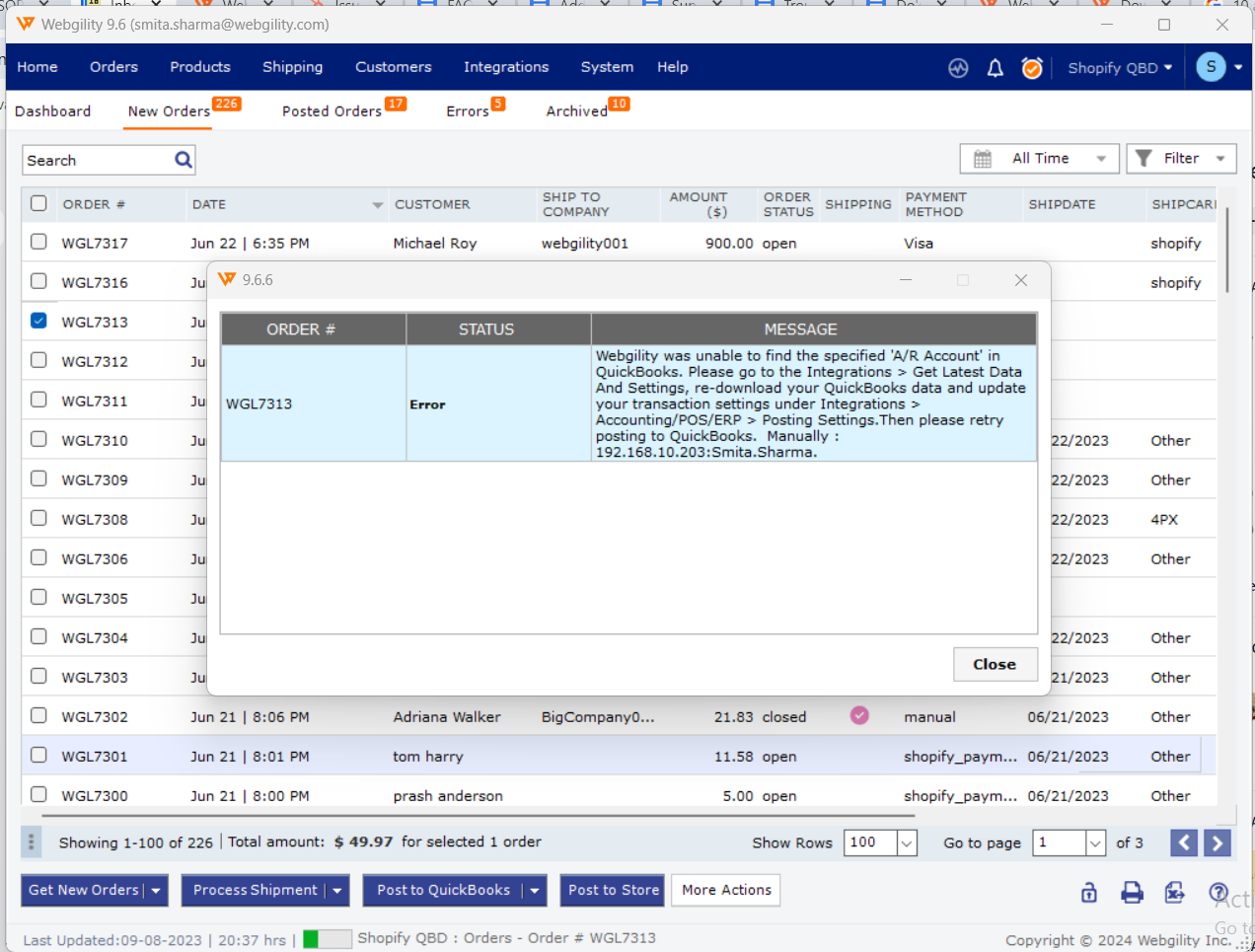This screenshot has width=1255, height=952.
Task: Open the Orders menu
Action: (x=113, y=67)
